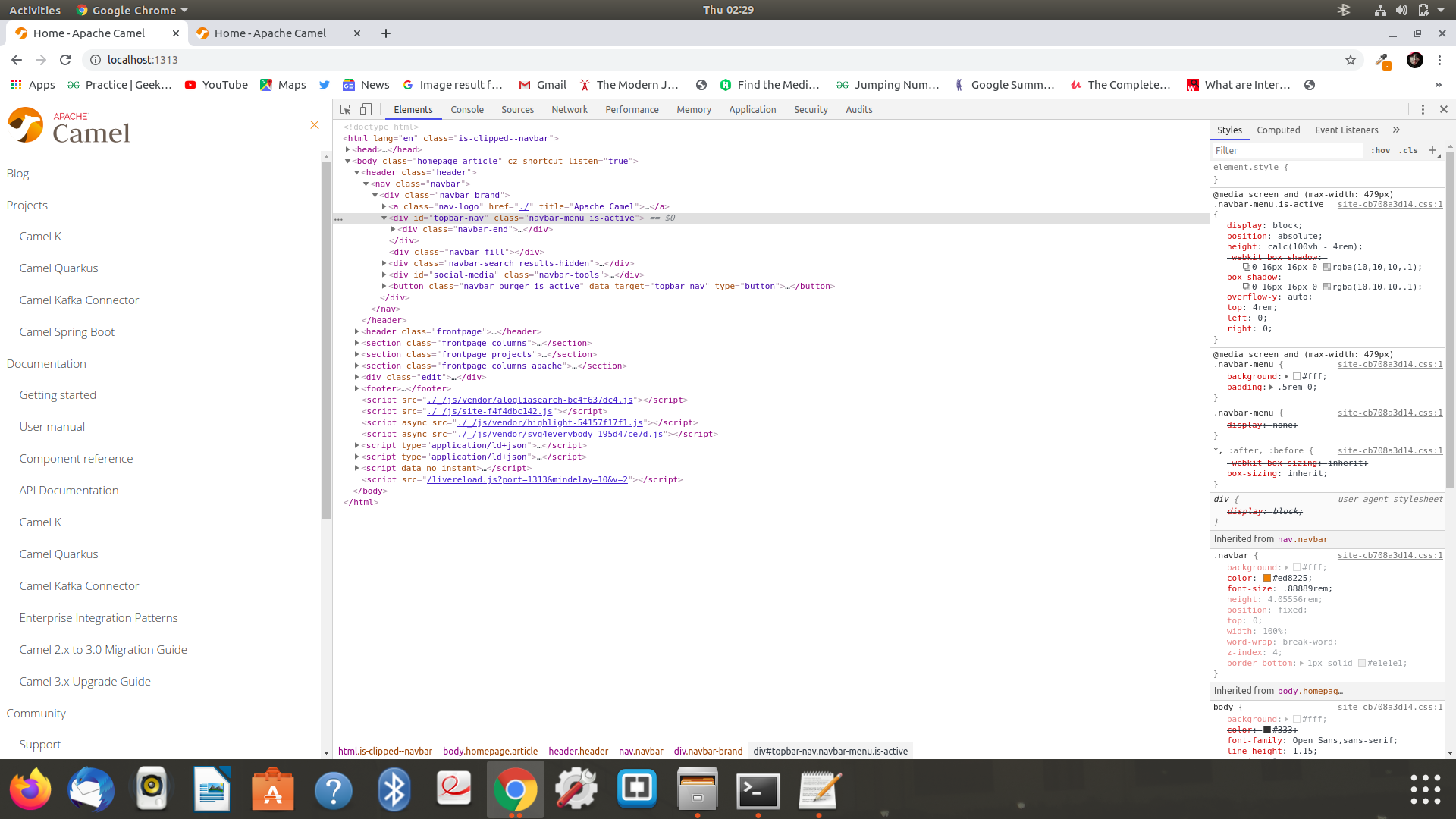The width and height of the screenshot is (1456, 819).
Task: Select nav.navbar in the DOM breadcrumb
Action: [641, 751]
